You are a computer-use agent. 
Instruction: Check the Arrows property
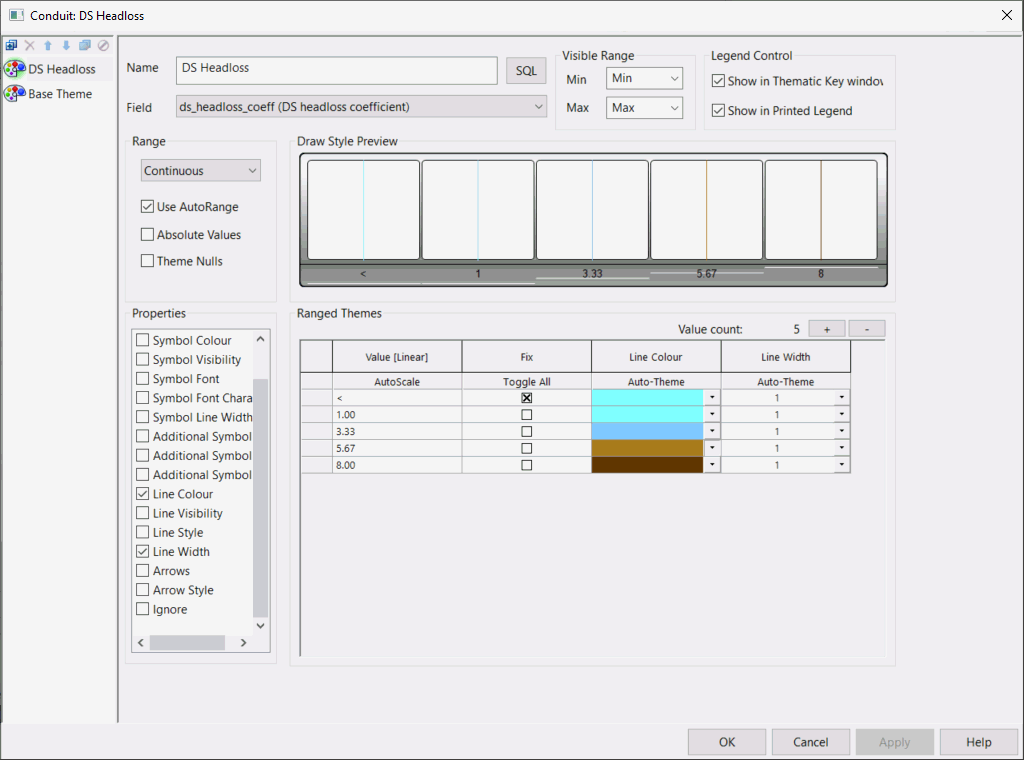click(142, 571)
